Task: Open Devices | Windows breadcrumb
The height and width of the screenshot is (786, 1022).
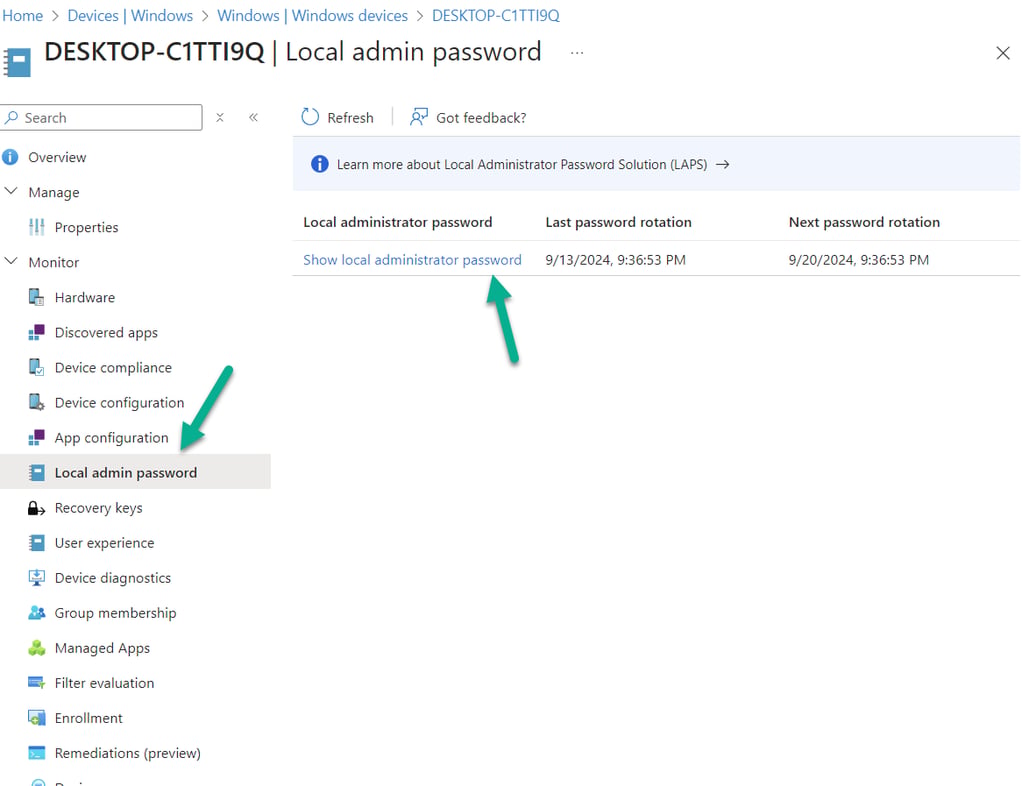Action: (x=130, y=16)
